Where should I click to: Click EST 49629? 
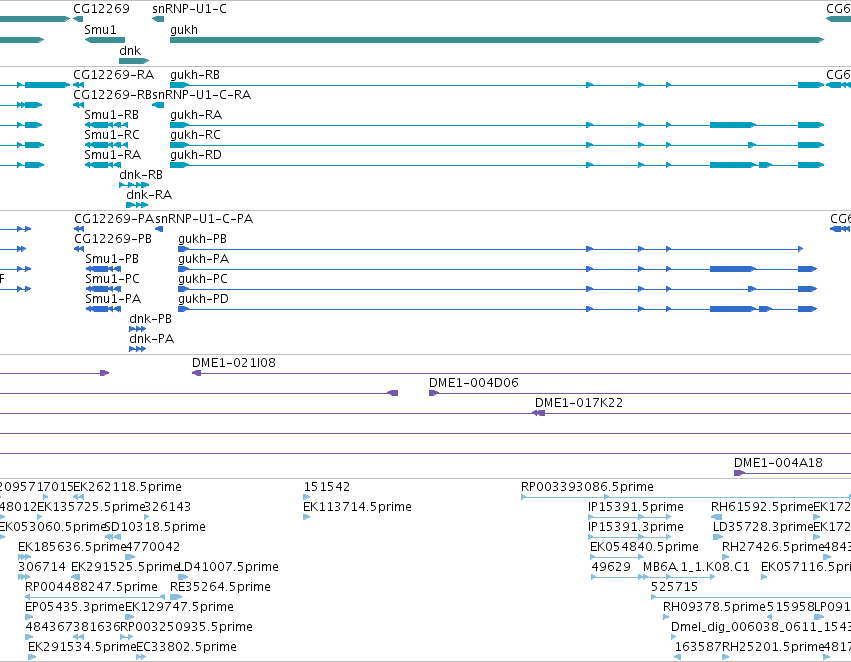pos(619,577)
